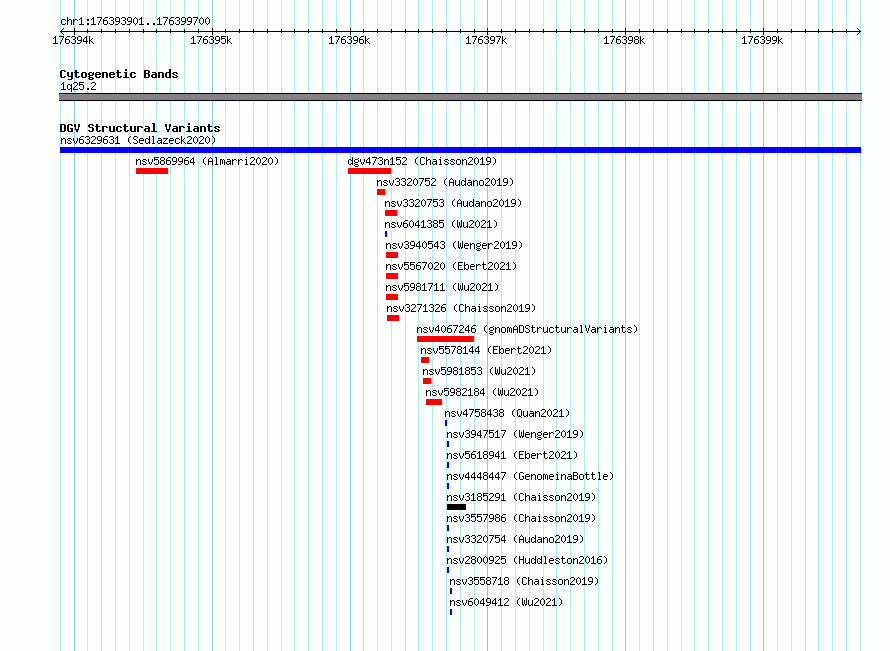Open nsv3320752 (Audano2019) variant label
The height and width of the screenshot is (651, 890).
(x=445, y=182)
